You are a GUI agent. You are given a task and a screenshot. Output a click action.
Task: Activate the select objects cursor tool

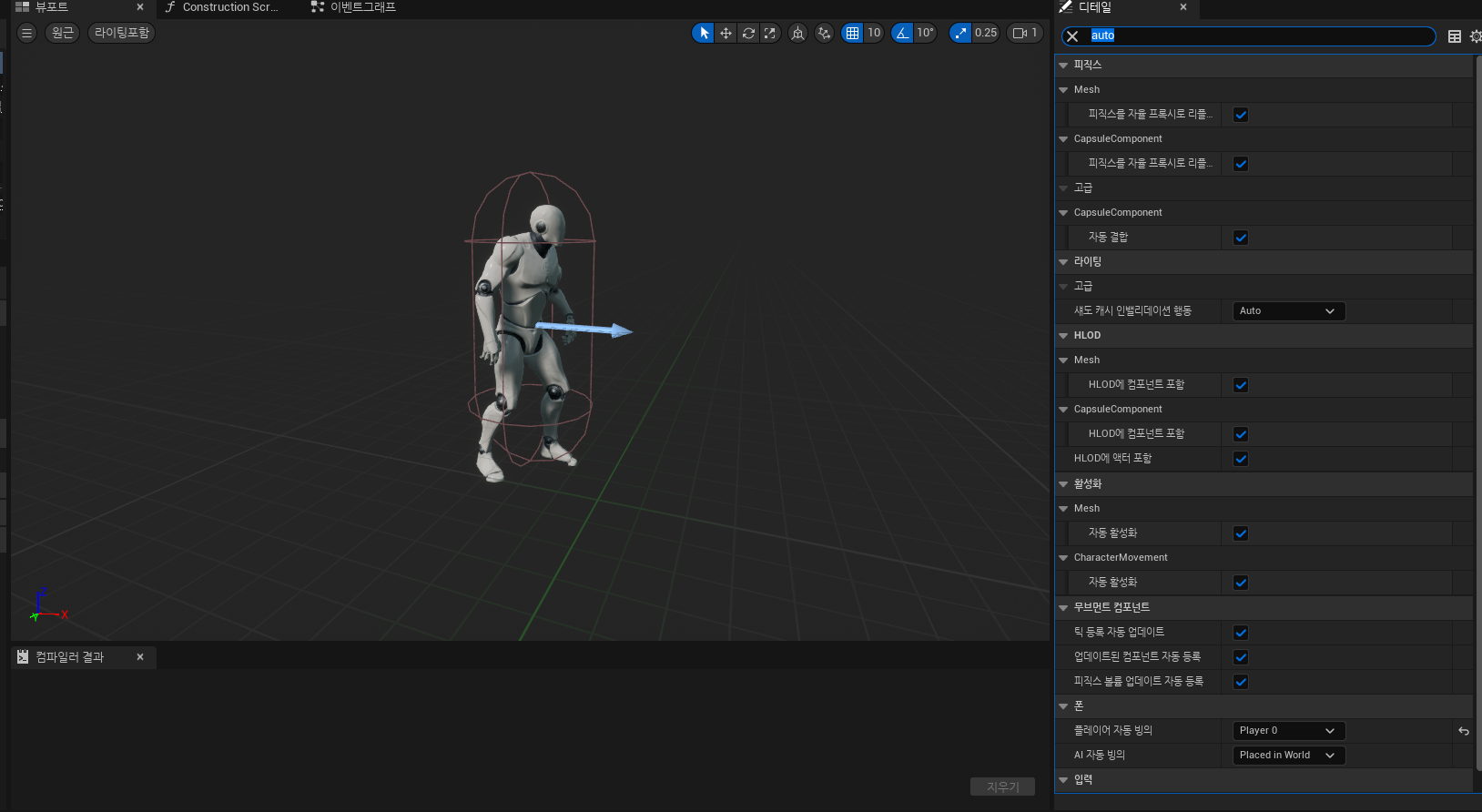[704, 33]
